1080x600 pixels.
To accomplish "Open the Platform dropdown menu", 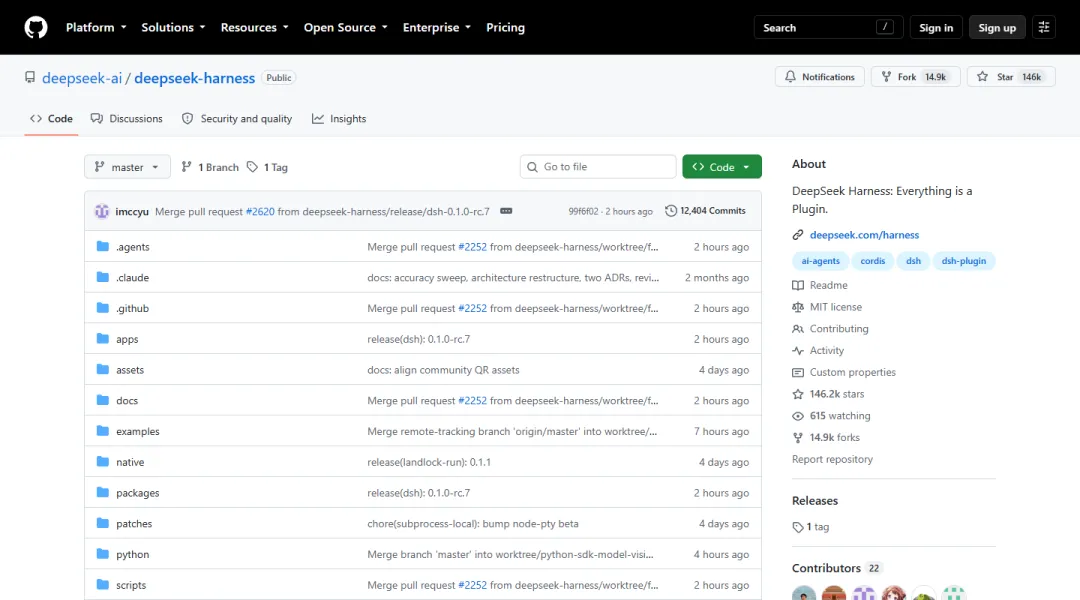I will click(x=96, y=28).
